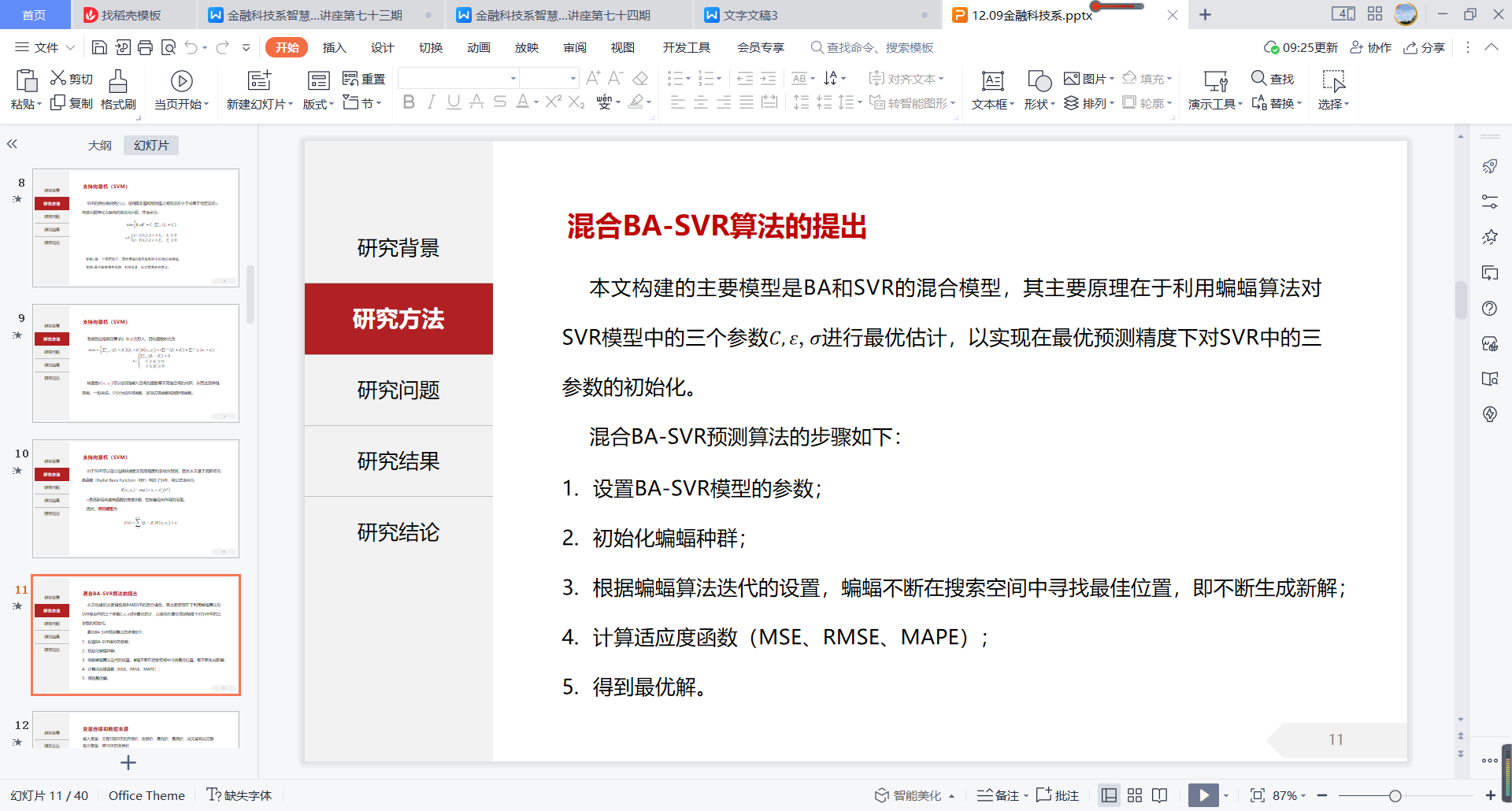Screen dimensions: 1512x811
Task: Click the Format Painter (格式刷) icon
Action: (118, 81)
